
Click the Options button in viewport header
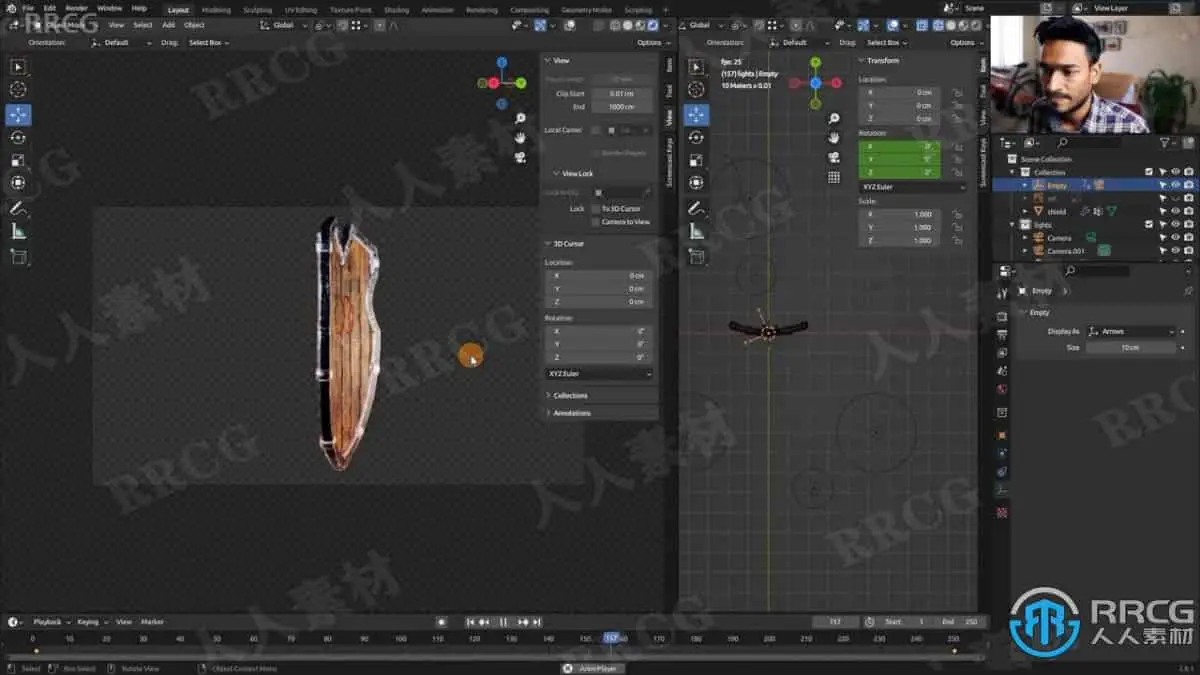(651, 42)
